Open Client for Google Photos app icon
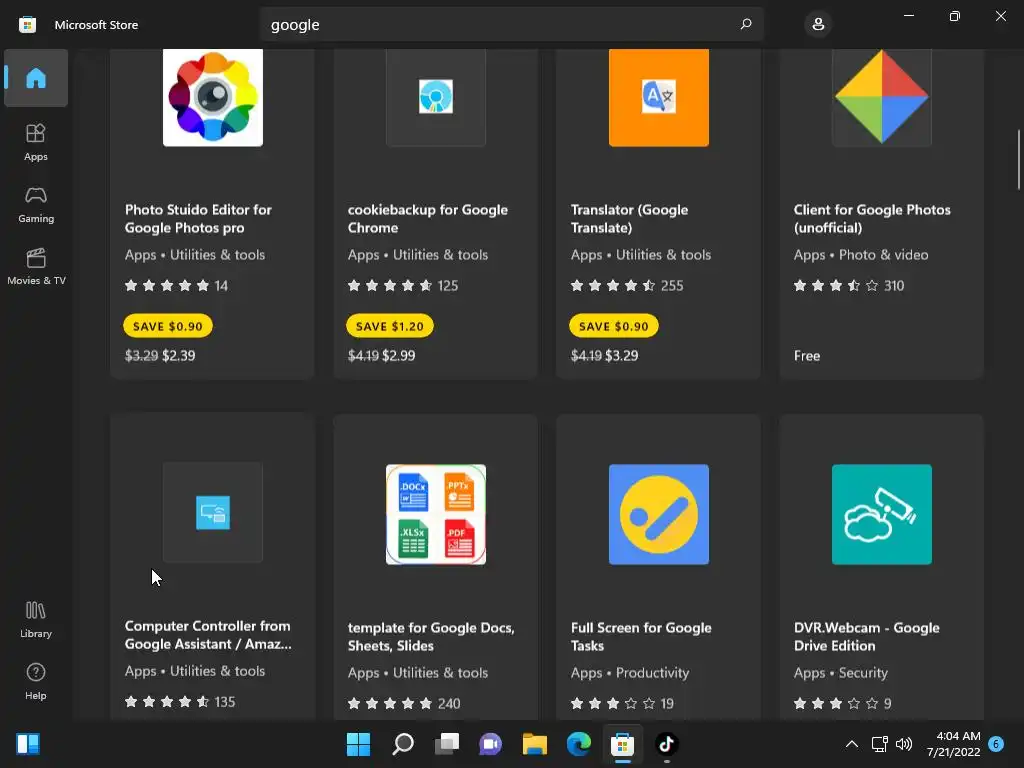 pyautogui.click(x=882, y=97)
